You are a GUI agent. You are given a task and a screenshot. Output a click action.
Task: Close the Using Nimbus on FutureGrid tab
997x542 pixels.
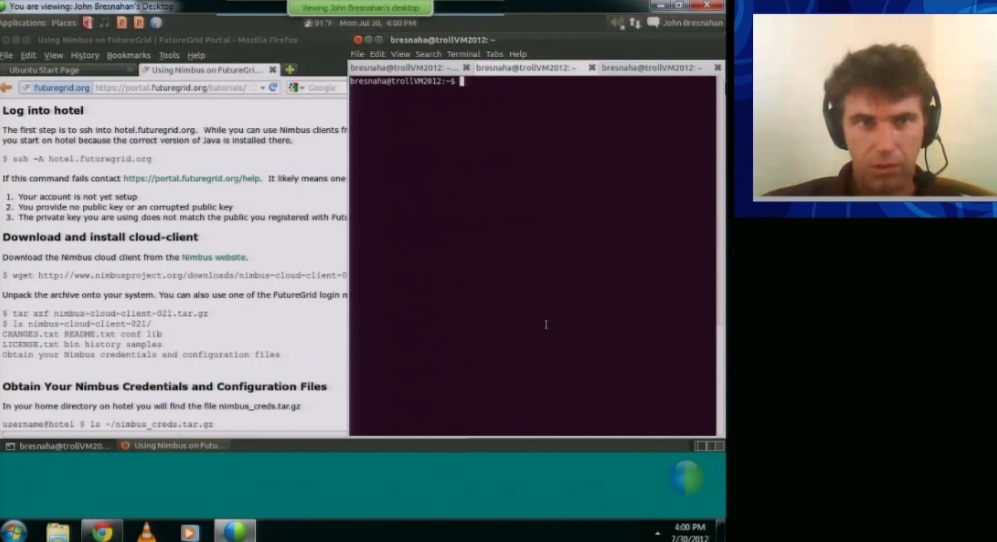(273, 69)
